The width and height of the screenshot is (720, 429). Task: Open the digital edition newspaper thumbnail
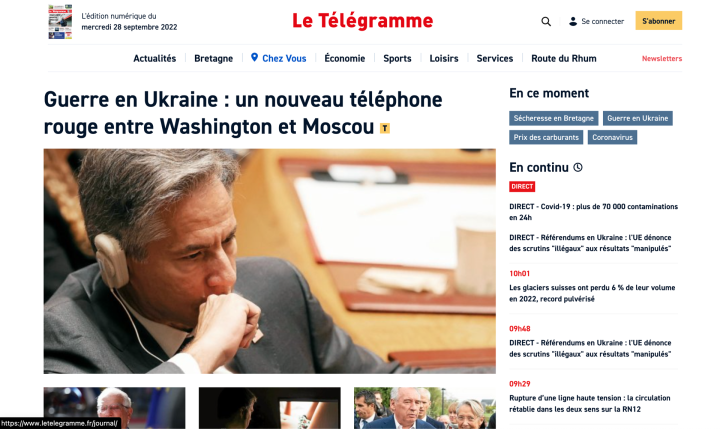point(60,22)
